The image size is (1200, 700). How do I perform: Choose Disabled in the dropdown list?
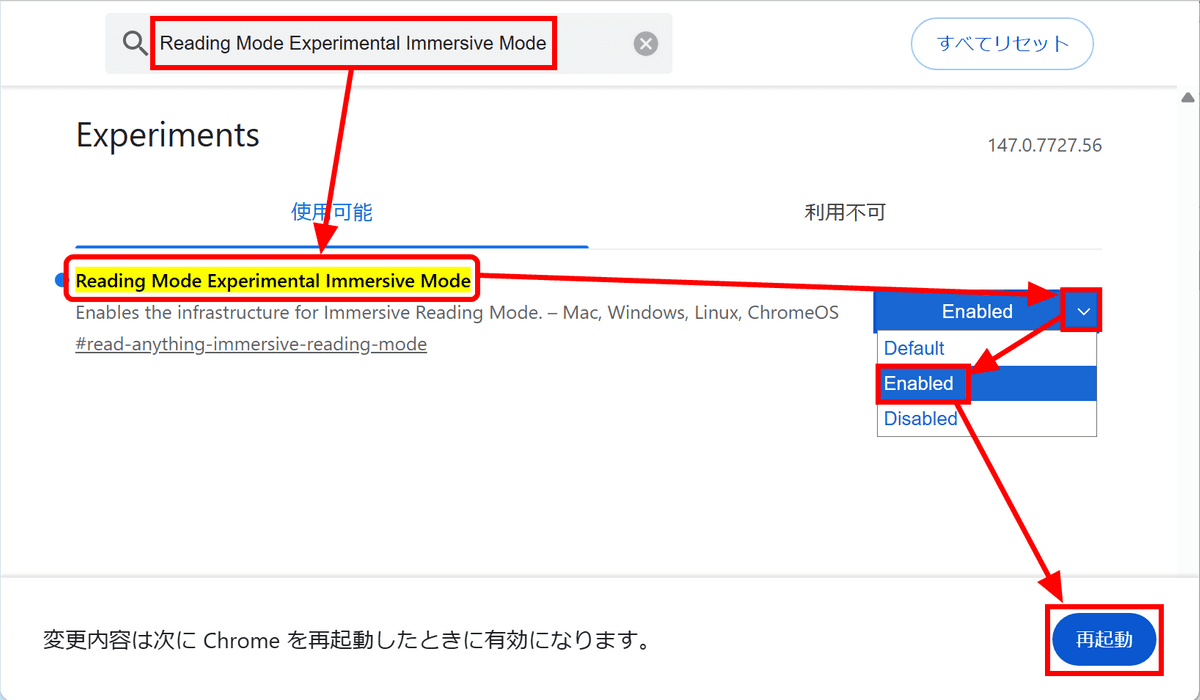click(x=987, y=418)
